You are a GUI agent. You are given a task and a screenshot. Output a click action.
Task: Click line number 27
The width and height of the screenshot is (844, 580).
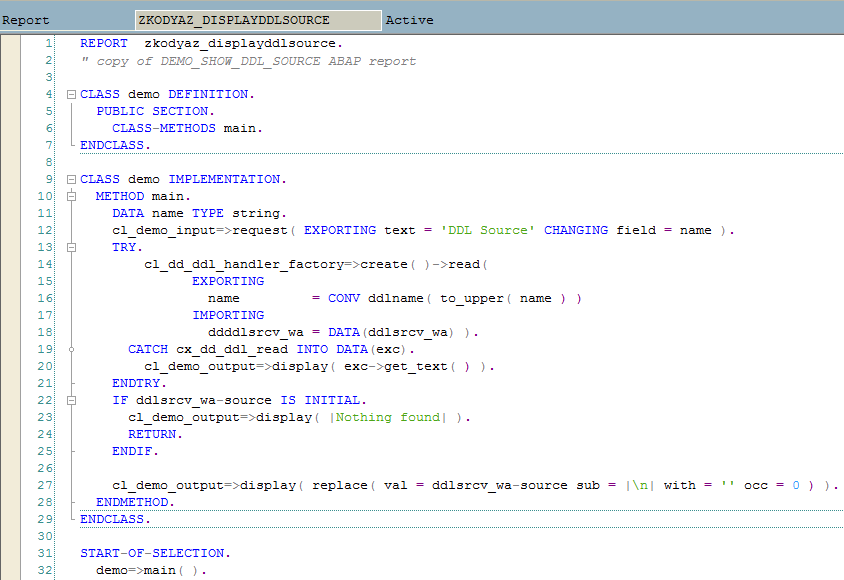tap(43, 485)
